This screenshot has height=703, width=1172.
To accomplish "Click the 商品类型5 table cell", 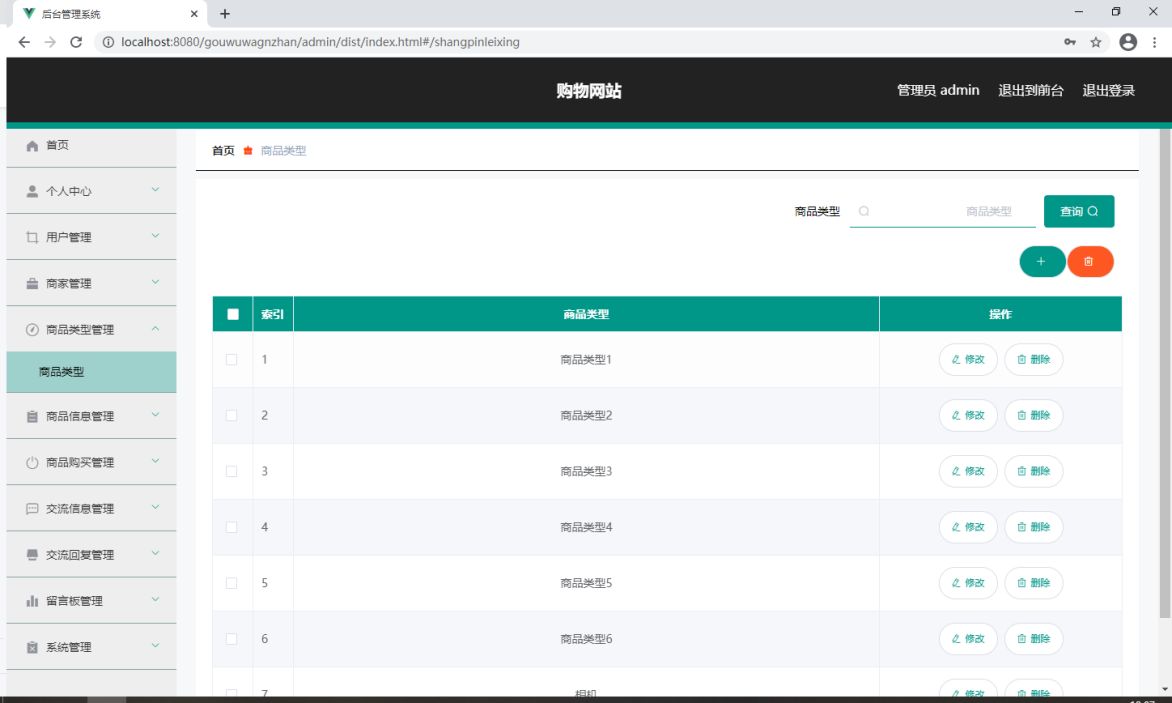I will pyautogui.click(x=586, y=583).
